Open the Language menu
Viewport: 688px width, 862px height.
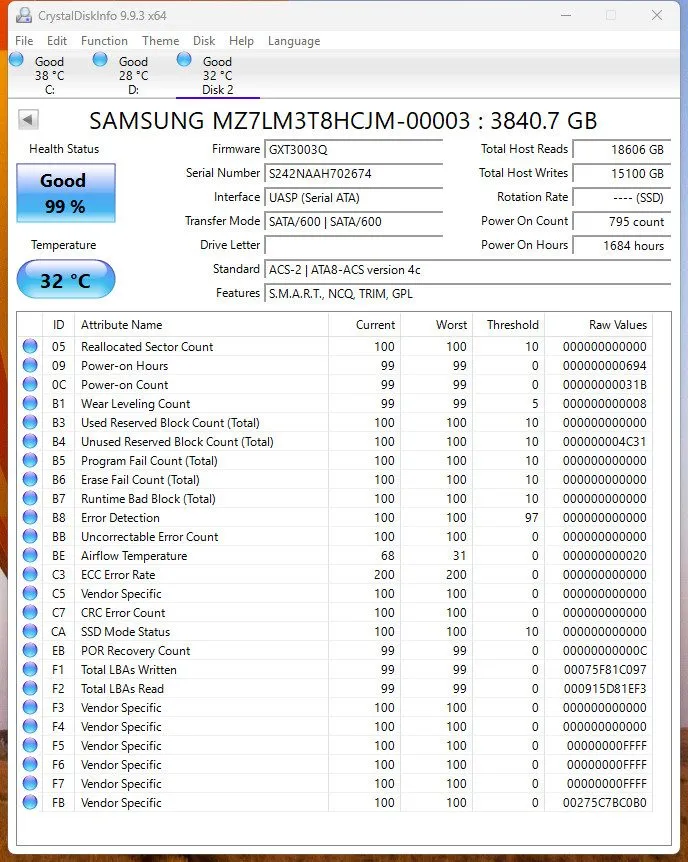click(294, 41)
